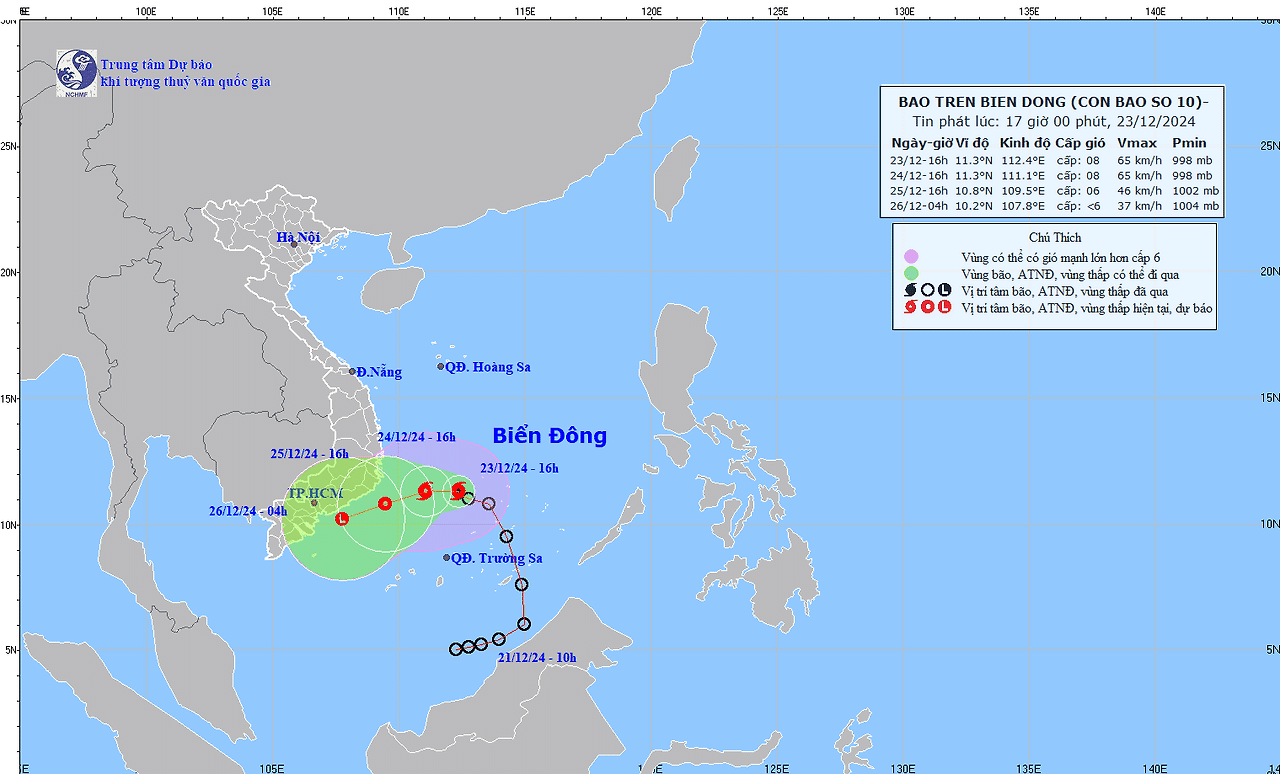
Task: Click the black storm symbol in the legend
Action: [910, 290]
